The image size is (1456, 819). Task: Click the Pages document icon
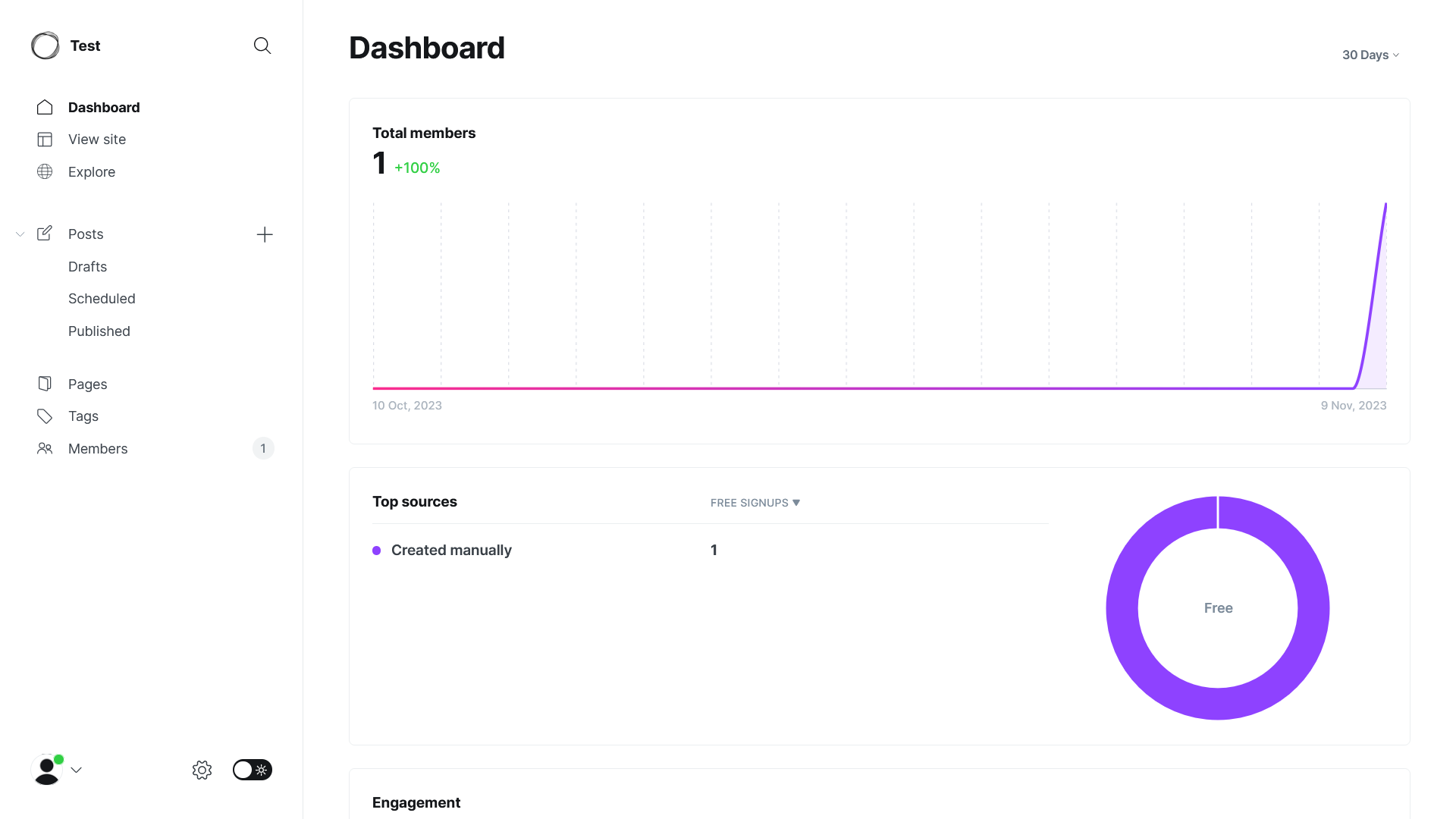45,384
